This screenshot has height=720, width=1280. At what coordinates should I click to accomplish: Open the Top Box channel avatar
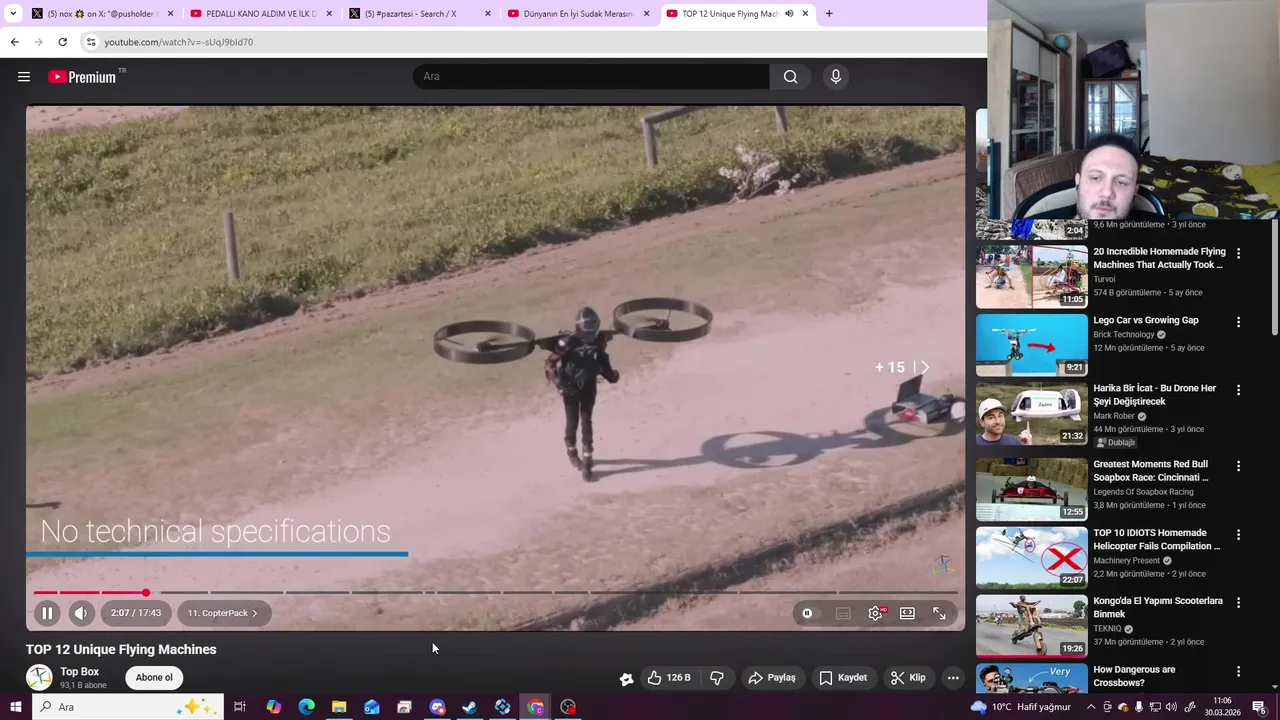click(x=39, y=678)
